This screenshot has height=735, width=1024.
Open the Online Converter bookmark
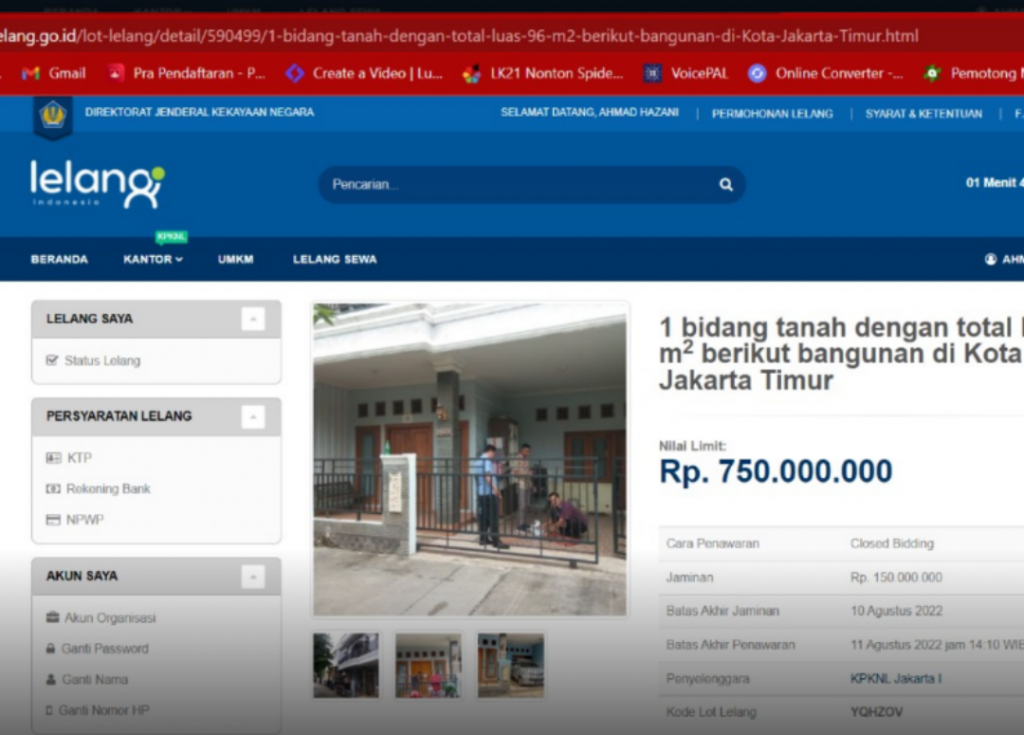click(x=825, y=73)
